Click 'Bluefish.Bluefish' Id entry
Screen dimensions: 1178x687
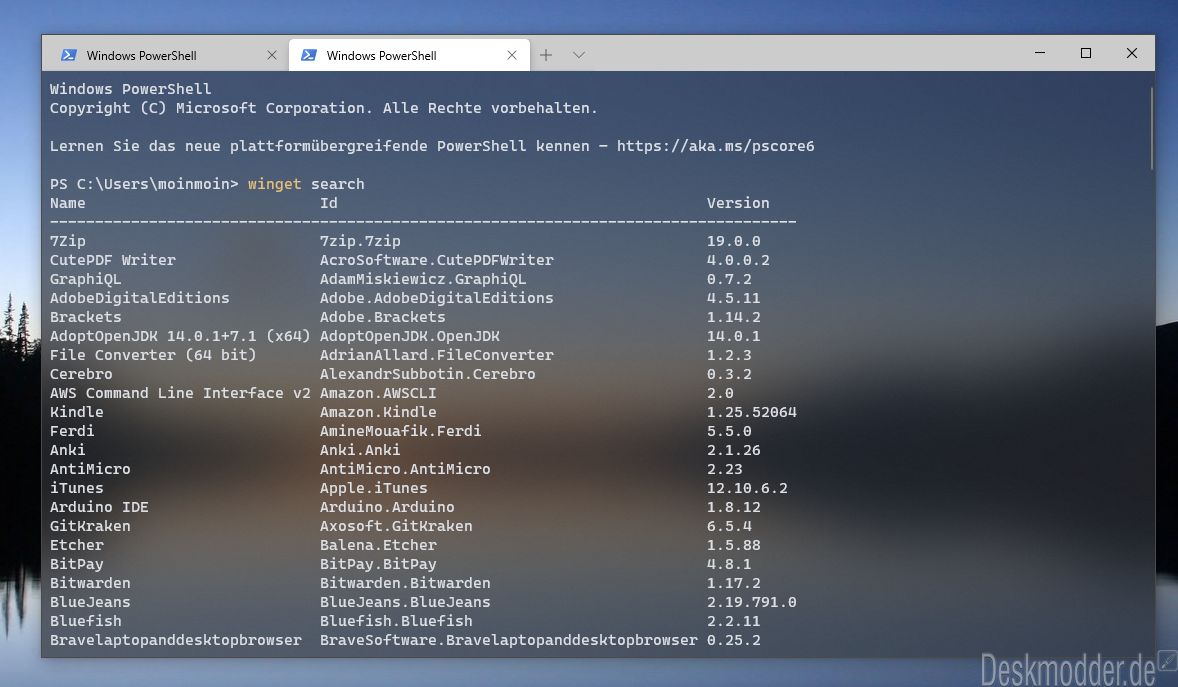(396, 622)
